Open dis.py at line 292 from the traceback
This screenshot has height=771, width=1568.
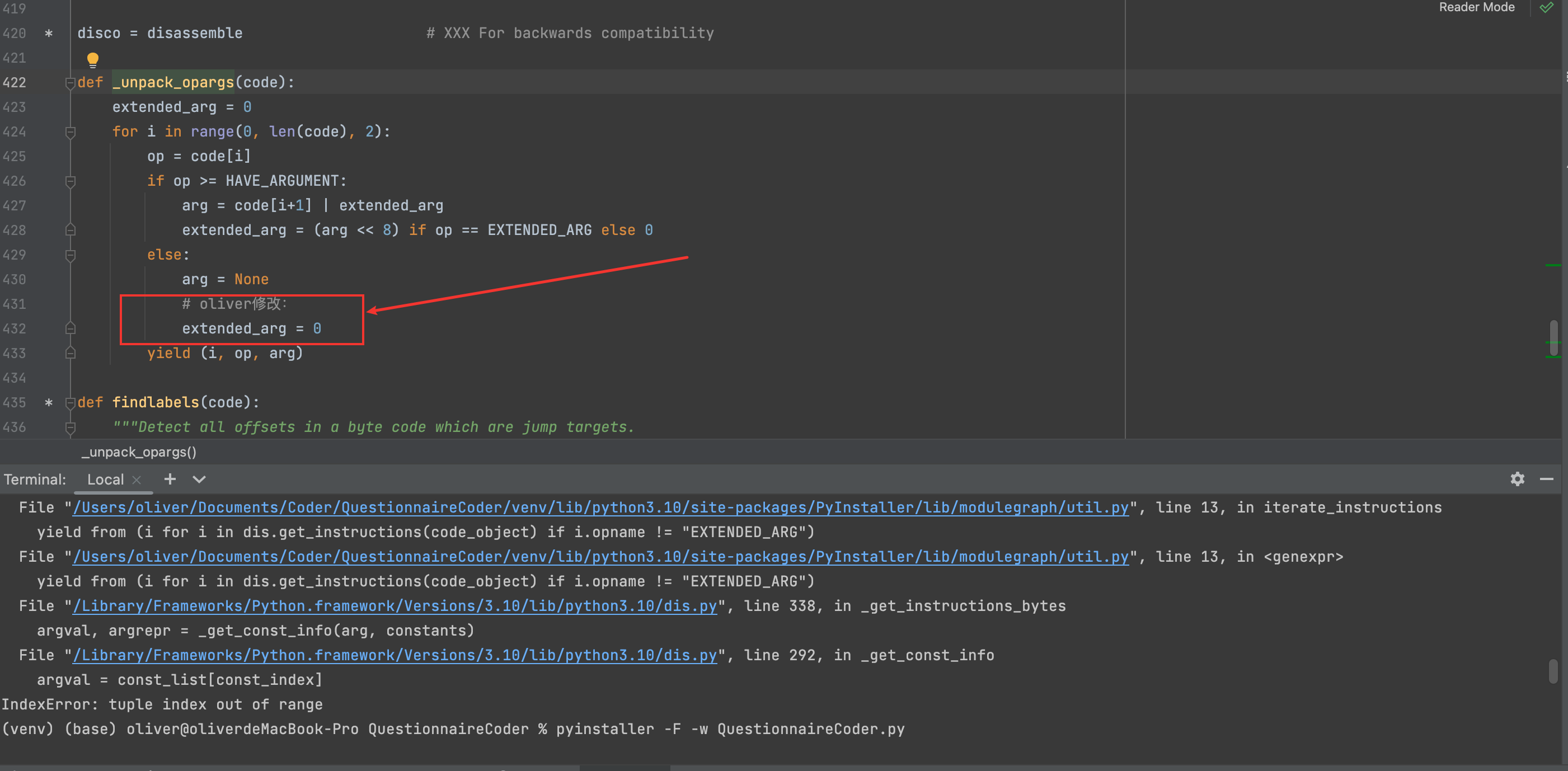[395, 655]
